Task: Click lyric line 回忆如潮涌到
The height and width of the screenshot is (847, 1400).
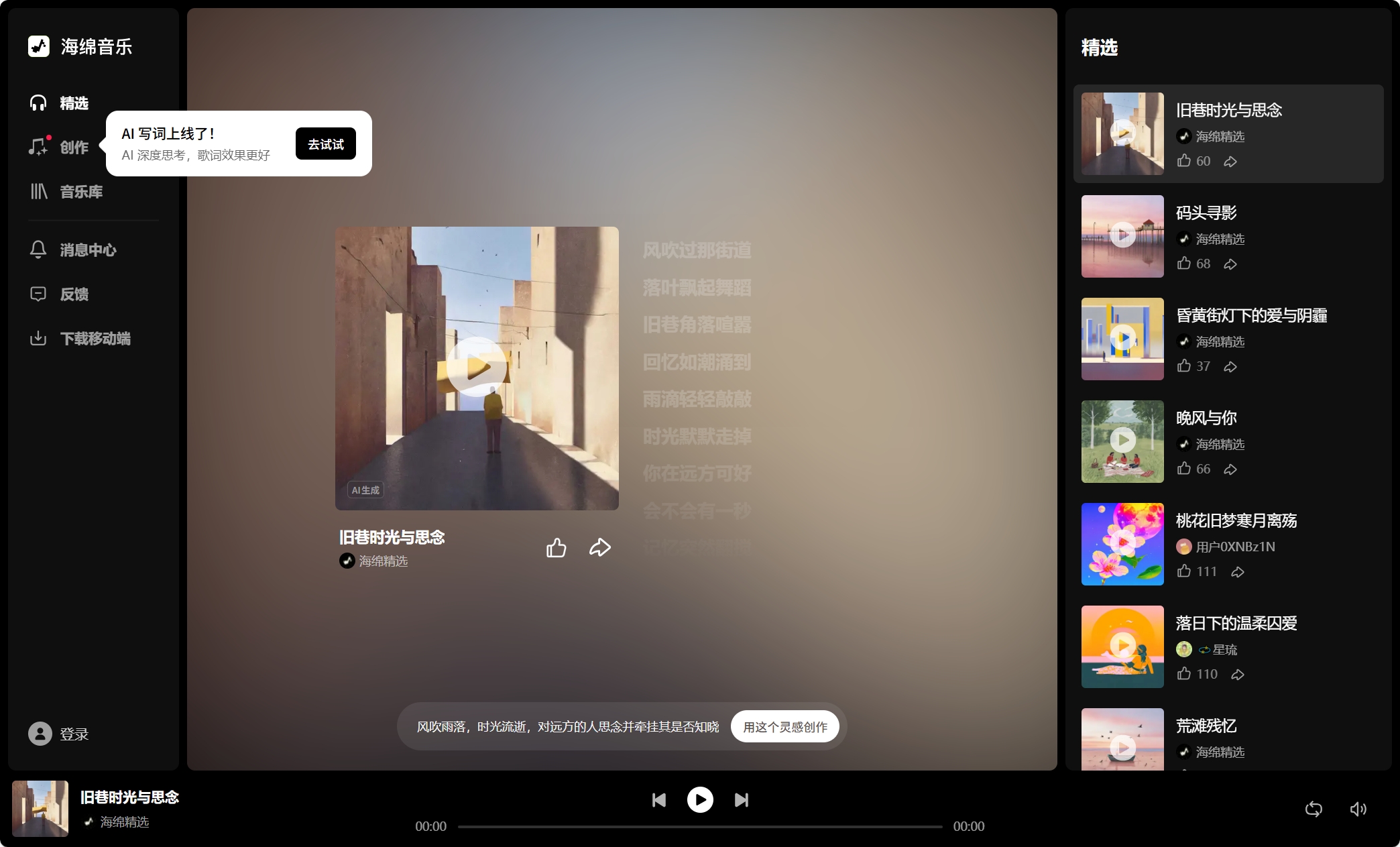Action: click(697, 362)
